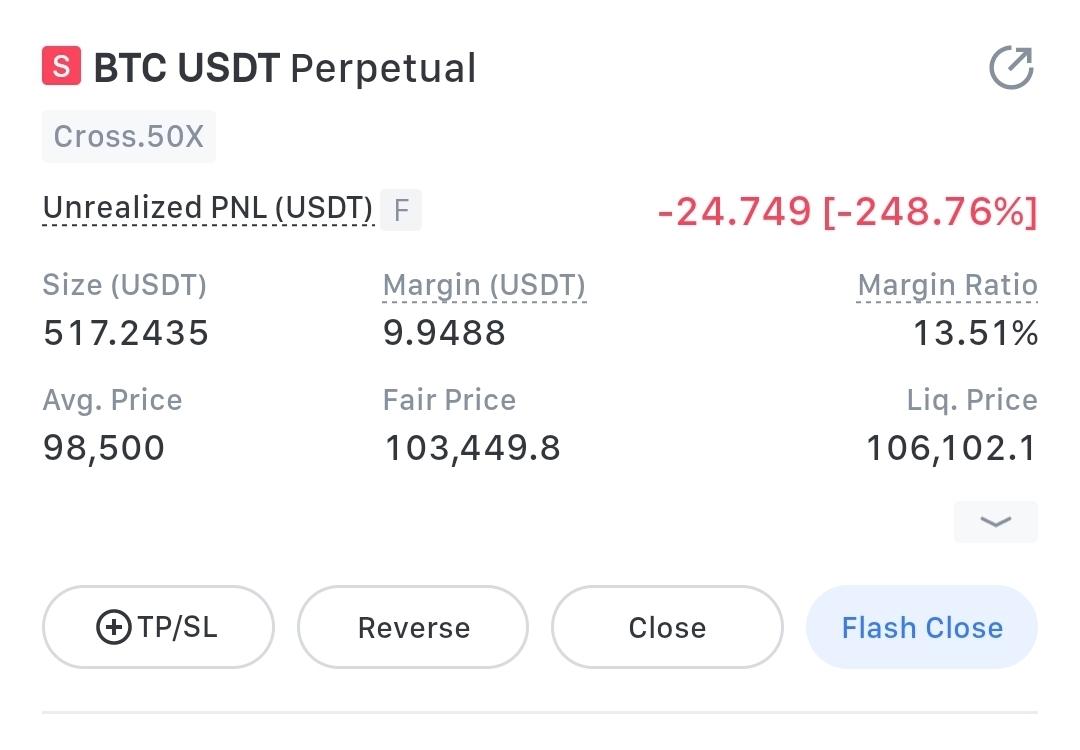
Task: Click the liquidation price 106,102.1
Action: click(x=951, y=448)
